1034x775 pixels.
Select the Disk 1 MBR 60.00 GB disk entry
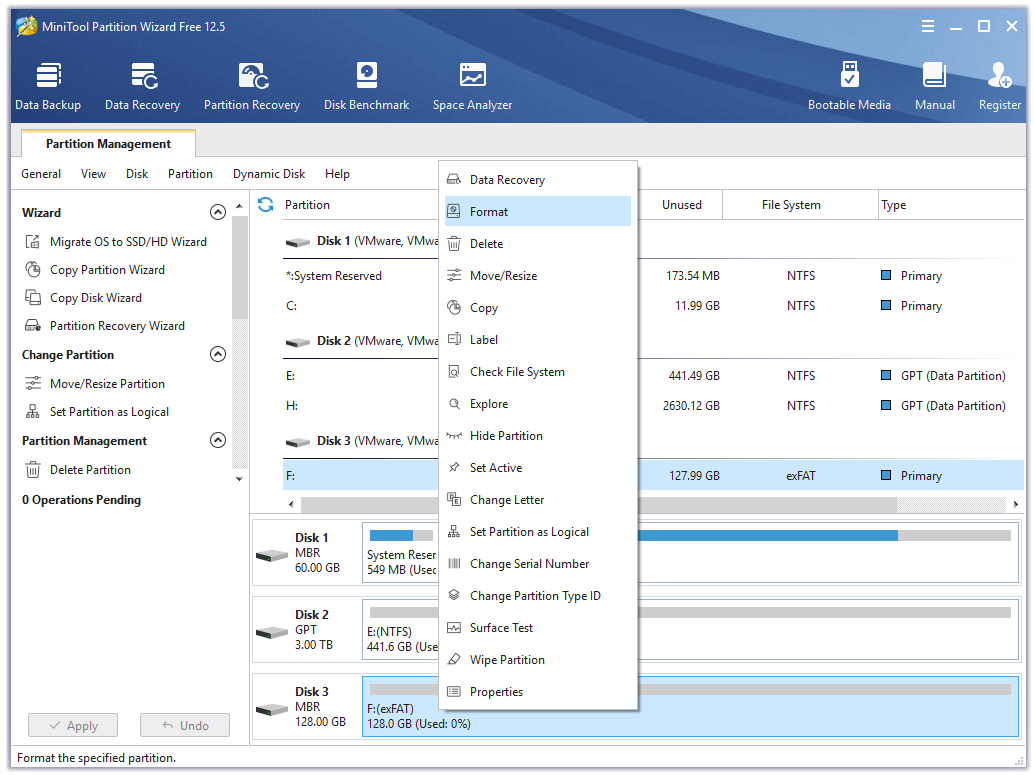307,553
